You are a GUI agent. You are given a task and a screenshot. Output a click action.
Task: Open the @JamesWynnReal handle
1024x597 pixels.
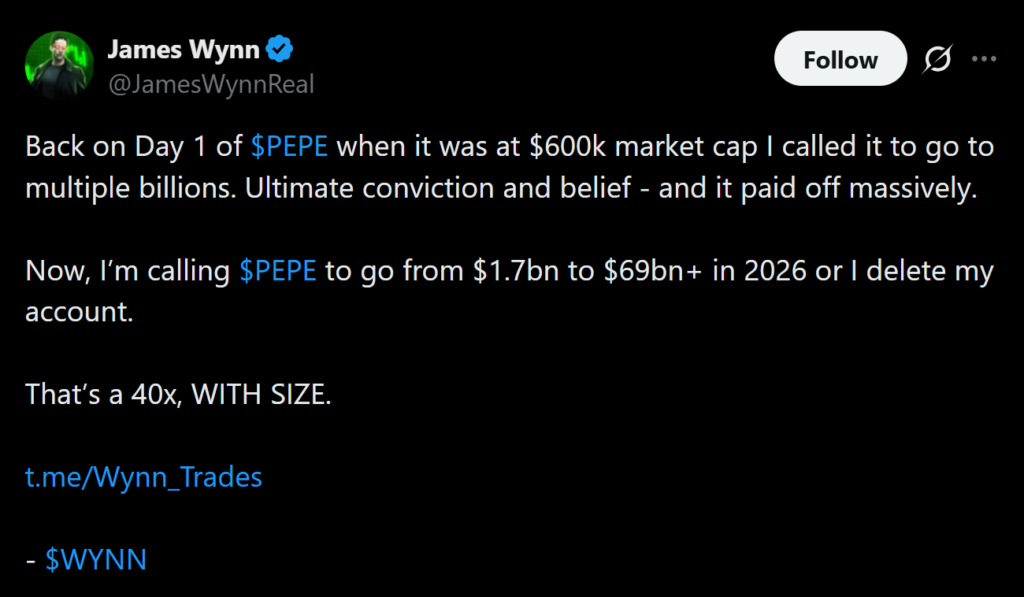[x=211, y=84]
